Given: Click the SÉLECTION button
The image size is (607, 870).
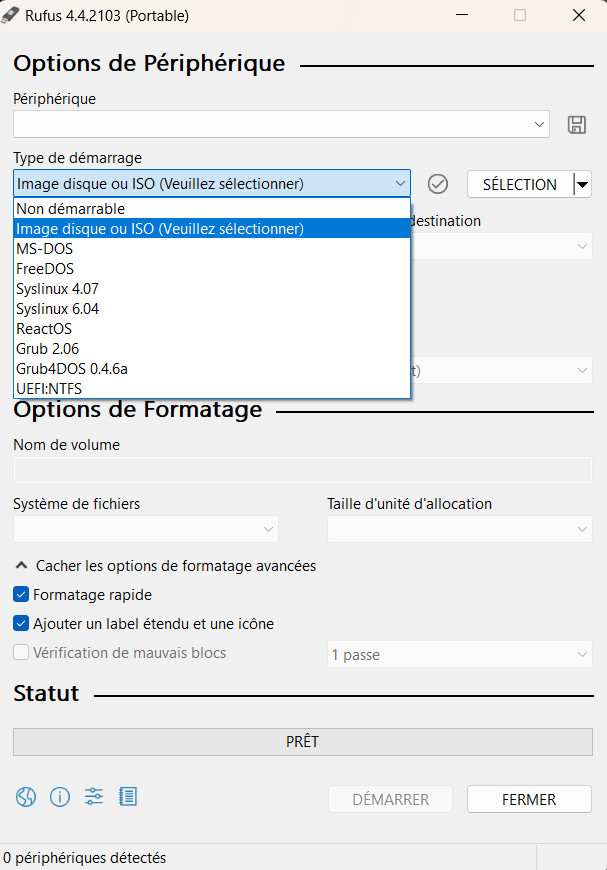Looking at the screenshot, I should tap(519, 184).
